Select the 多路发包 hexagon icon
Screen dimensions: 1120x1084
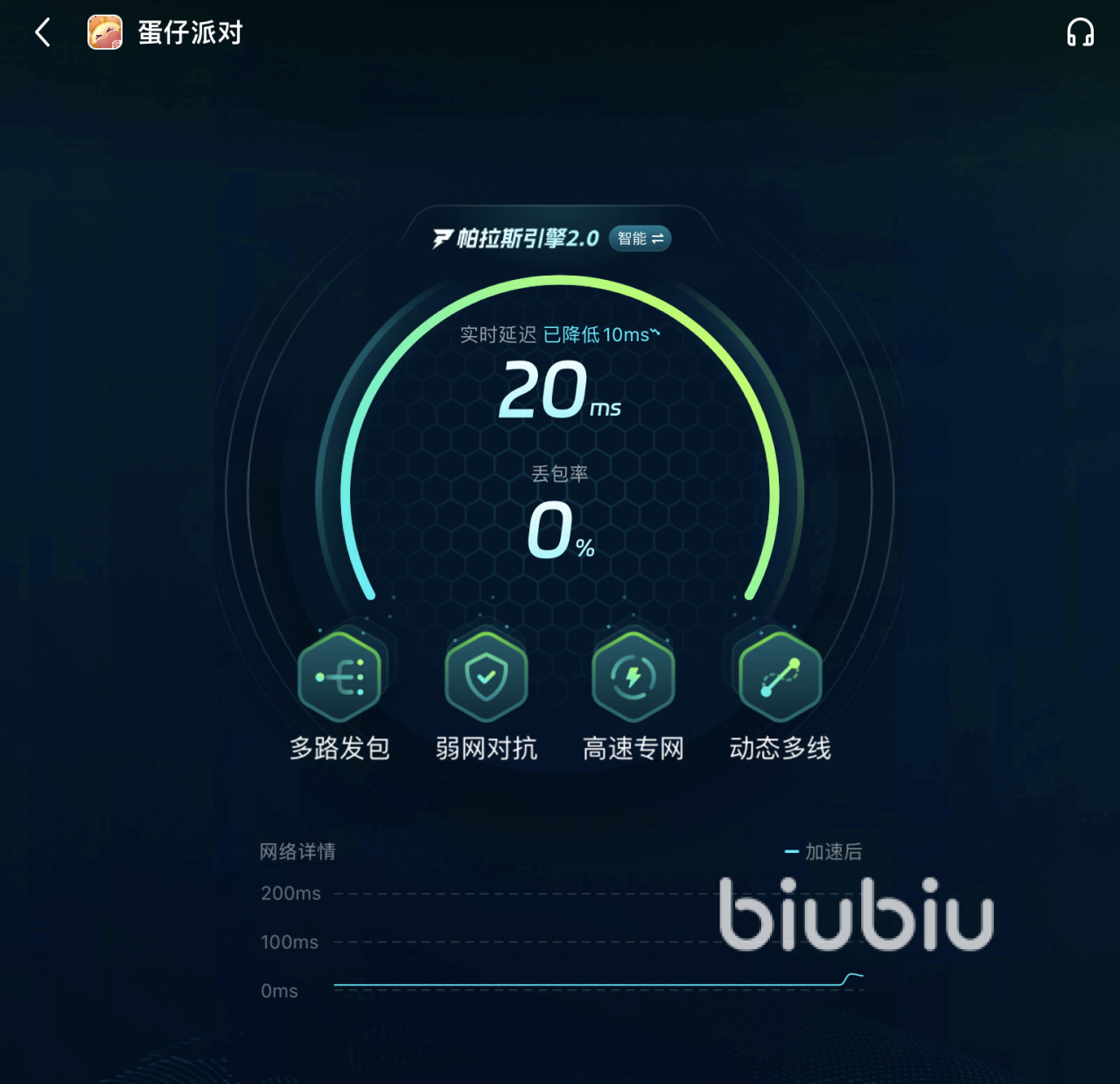click(339, 677)
